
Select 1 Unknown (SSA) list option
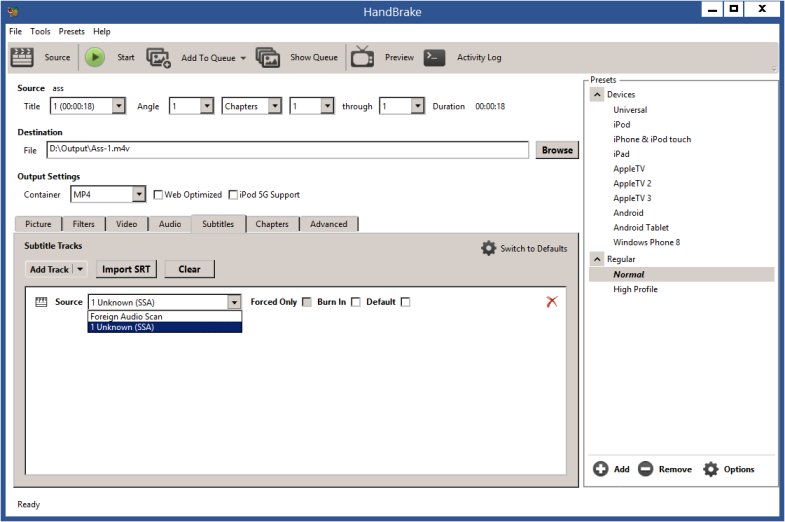coord(165,327)
